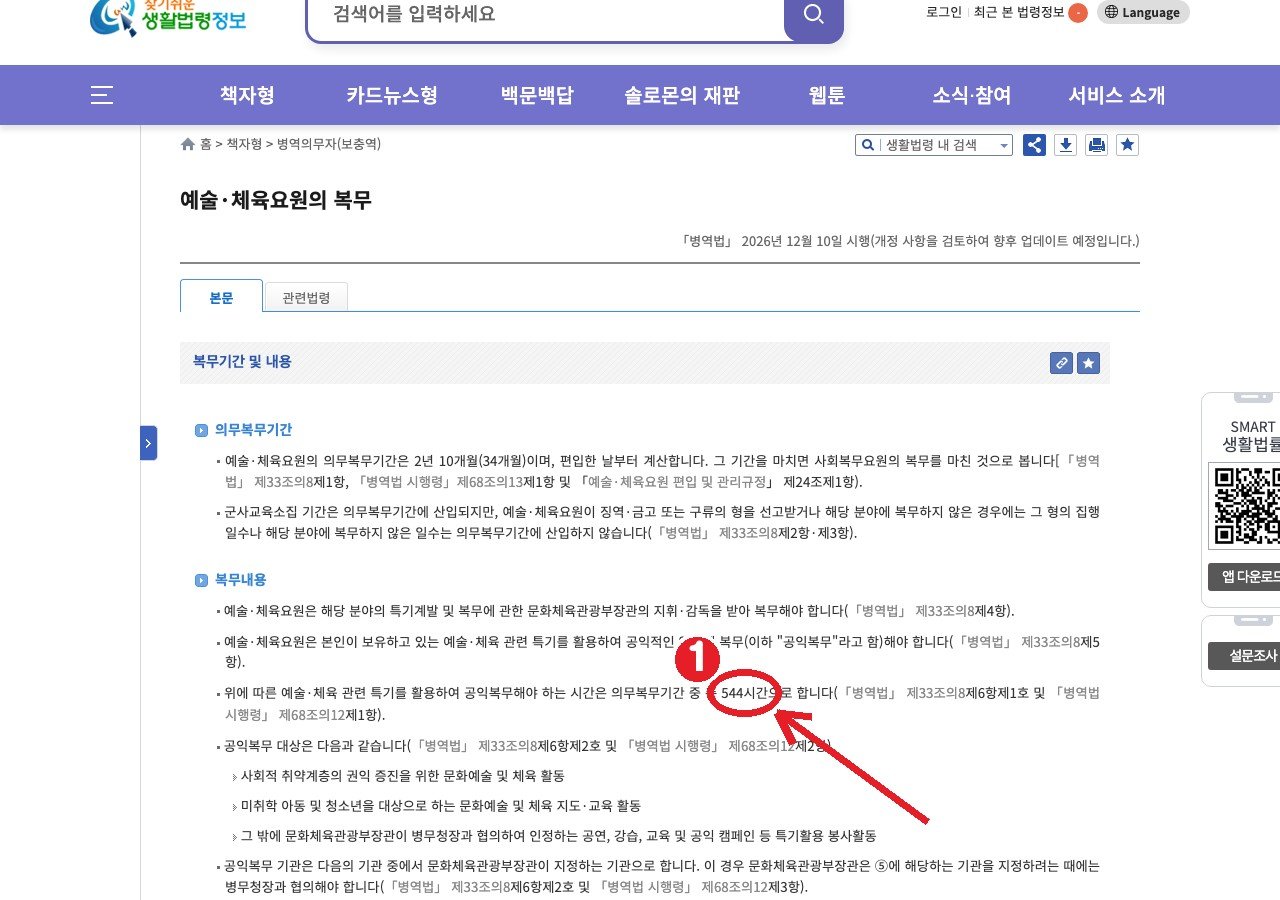Switch to the 관련법령 tab

tap(306, 298)
